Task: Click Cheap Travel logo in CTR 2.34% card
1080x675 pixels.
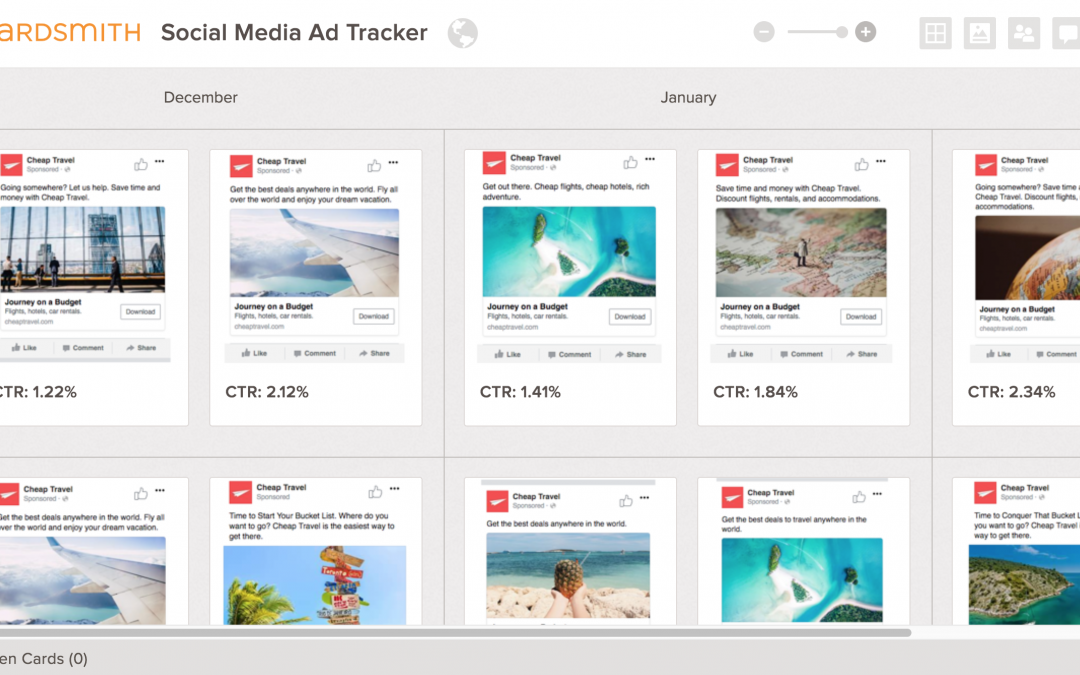Action: 986,165
